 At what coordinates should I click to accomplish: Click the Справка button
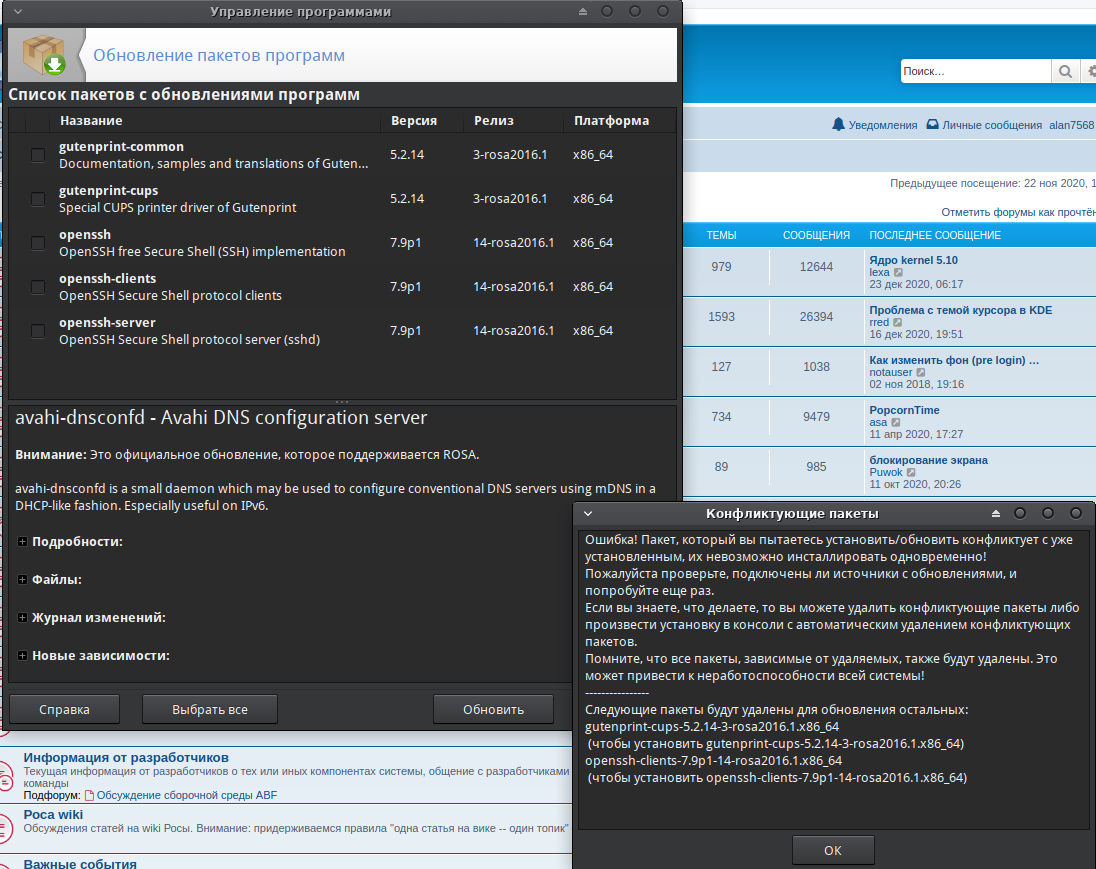(x=64, y=710)
